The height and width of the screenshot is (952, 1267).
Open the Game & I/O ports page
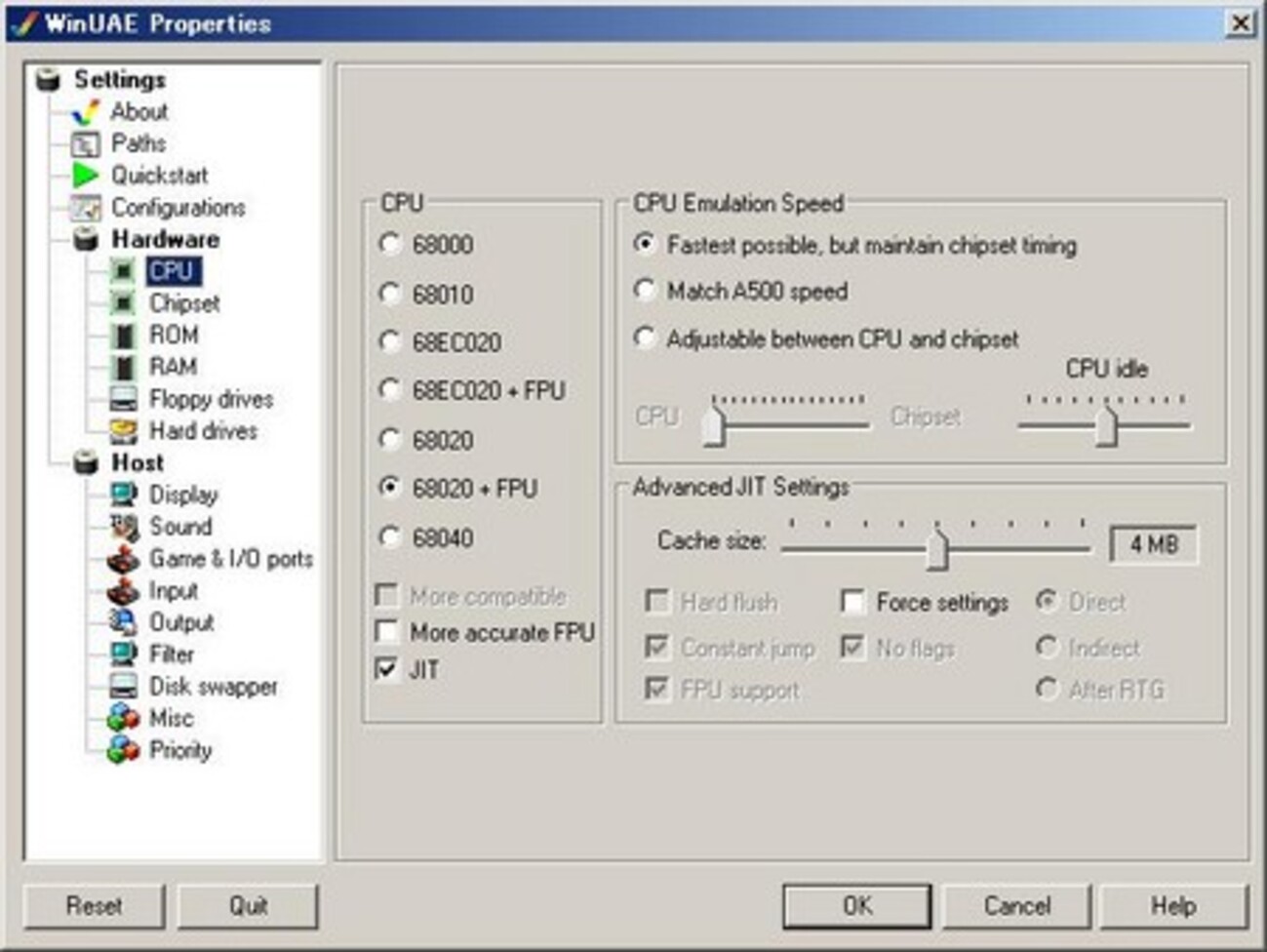pos(231,559)
